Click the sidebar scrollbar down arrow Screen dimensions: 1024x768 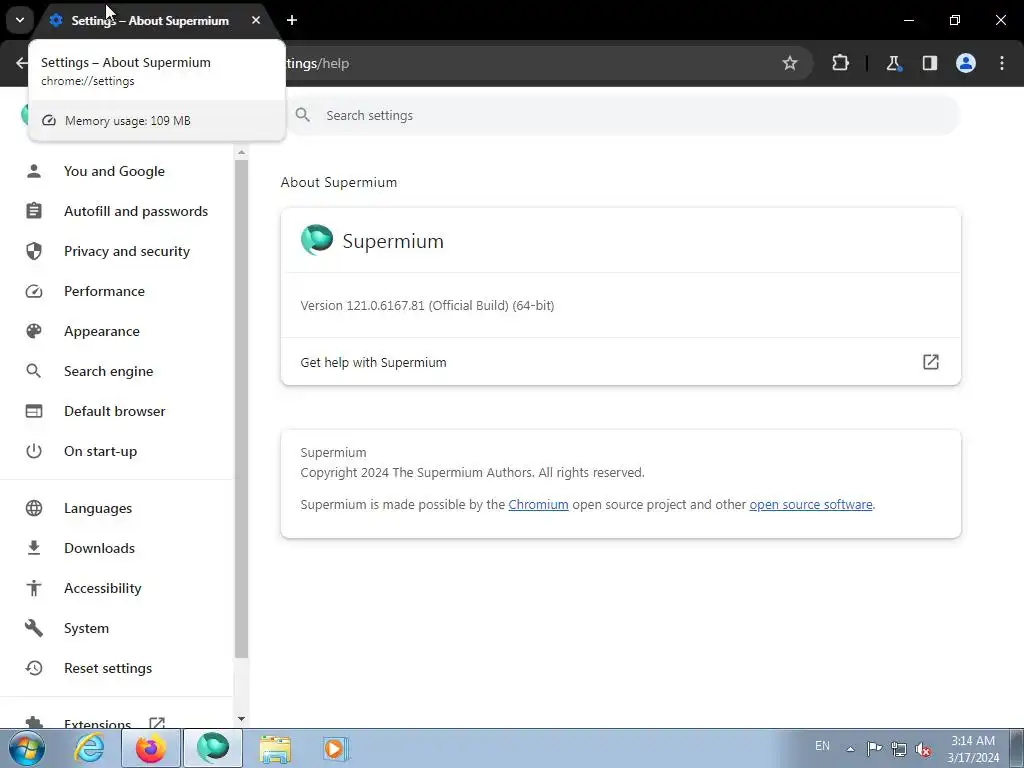coord(242,719)
